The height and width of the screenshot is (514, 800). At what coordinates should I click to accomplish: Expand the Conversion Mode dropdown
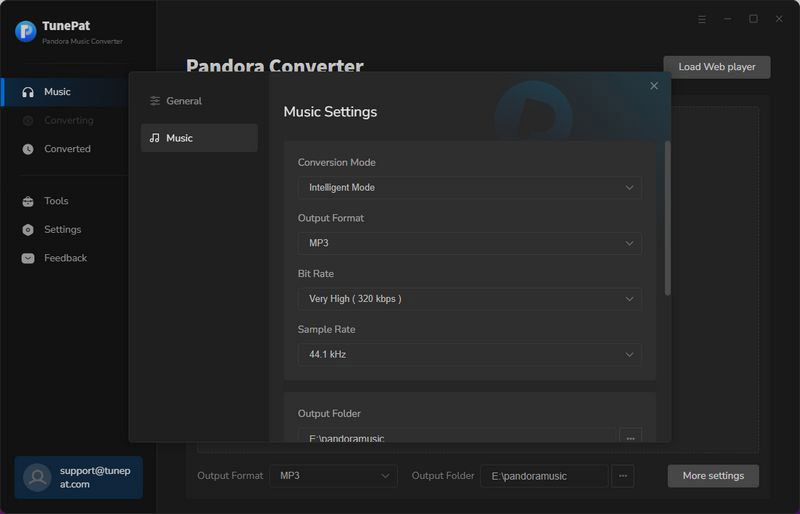point(469,187)
